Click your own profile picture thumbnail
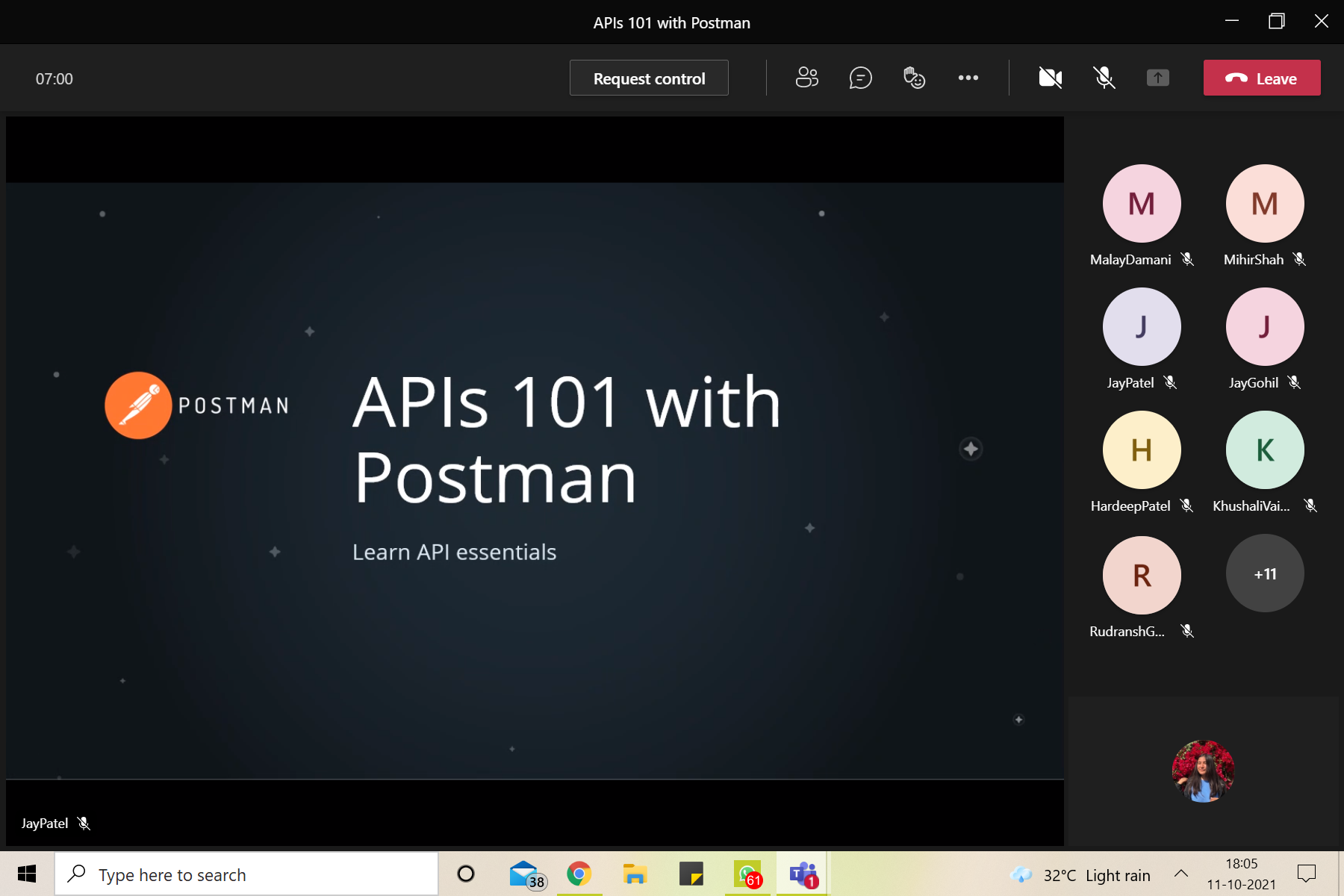 point(1203,771)
